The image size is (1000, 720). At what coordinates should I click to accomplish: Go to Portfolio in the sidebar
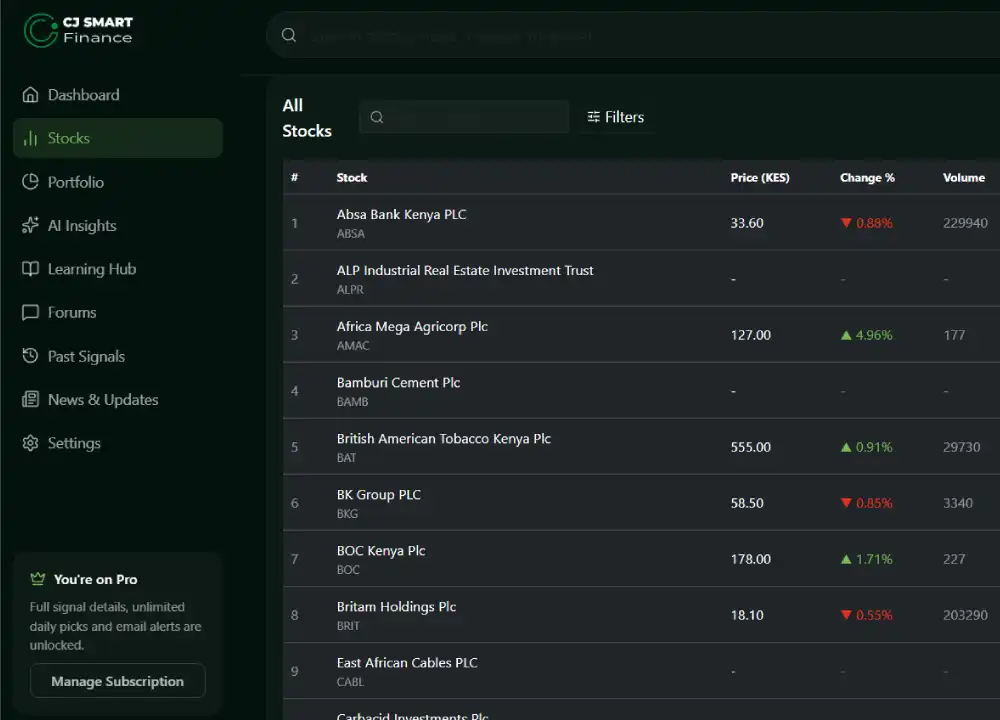tap(118, 182)
